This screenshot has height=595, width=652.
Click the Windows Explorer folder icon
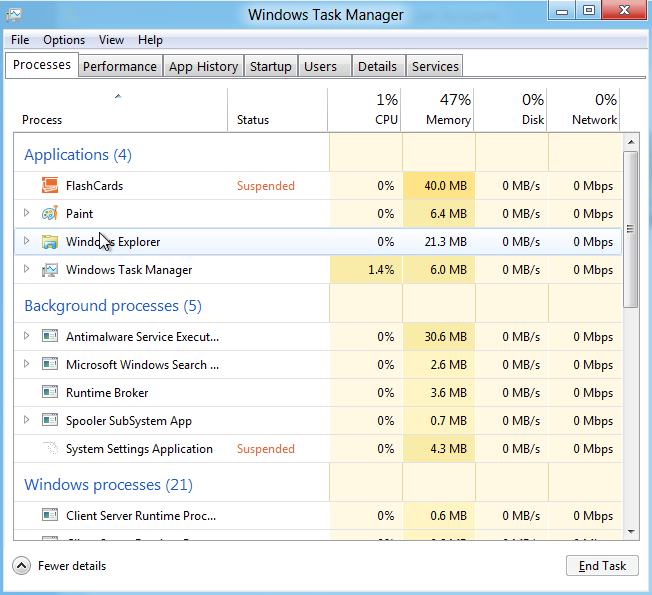tap(50, 242)
